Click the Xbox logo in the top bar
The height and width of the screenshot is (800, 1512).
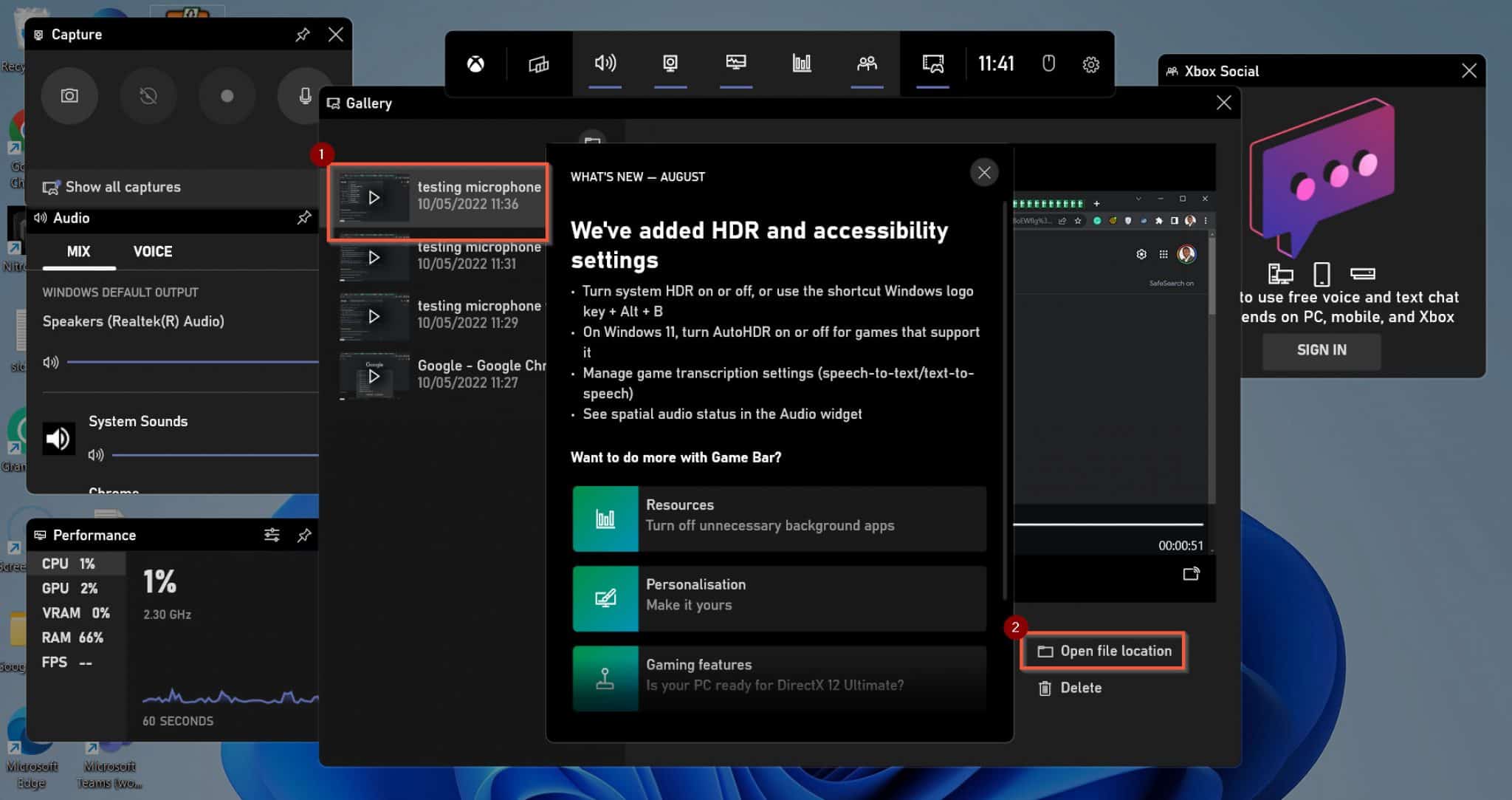click(475, 64)
